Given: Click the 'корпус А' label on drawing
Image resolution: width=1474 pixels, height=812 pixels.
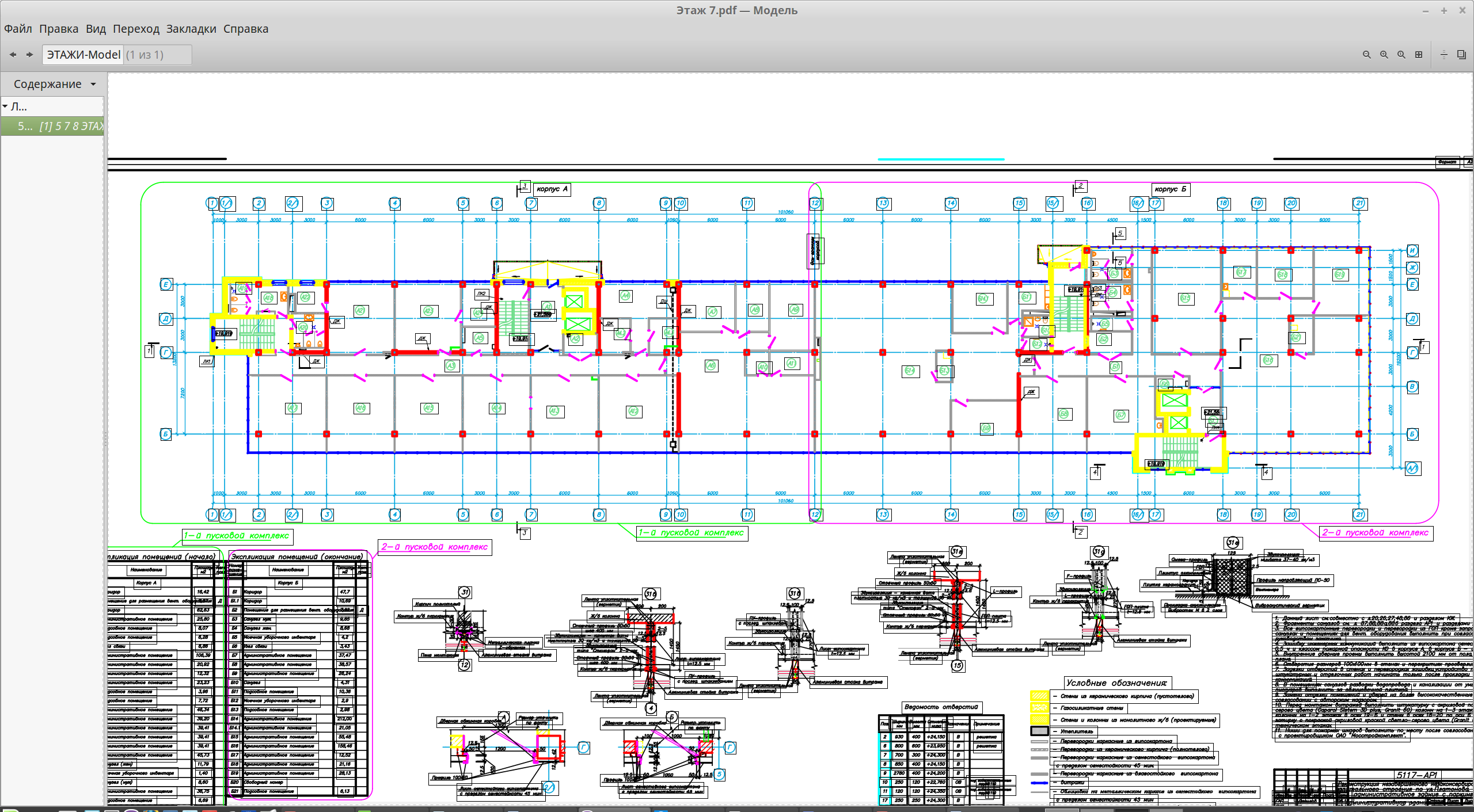Looking at the screenshot, I should [x=552, y=189].
